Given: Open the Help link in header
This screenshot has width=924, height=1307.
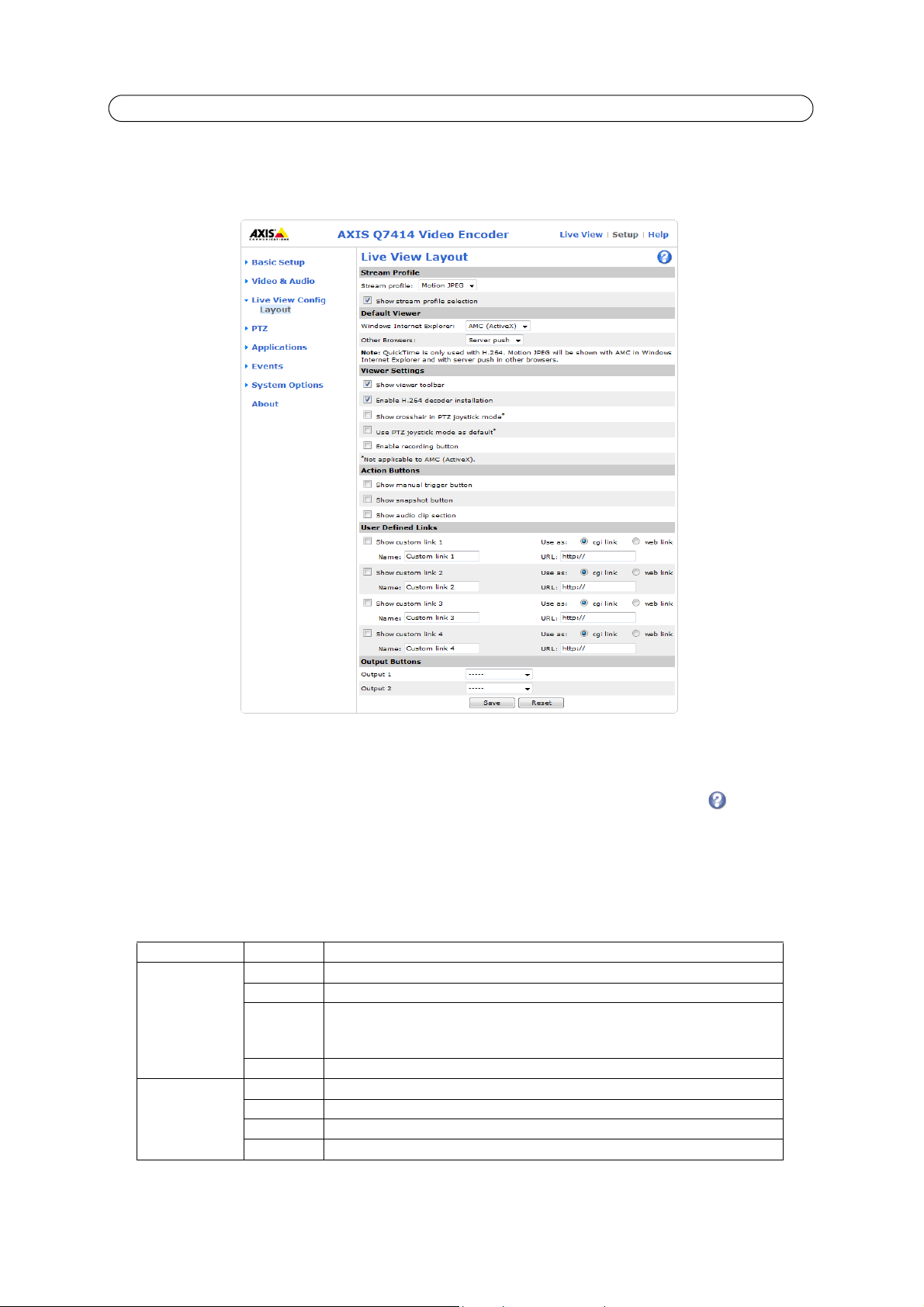Looking at the screenshot, I should pyautogui.click(x=658, y=234).
